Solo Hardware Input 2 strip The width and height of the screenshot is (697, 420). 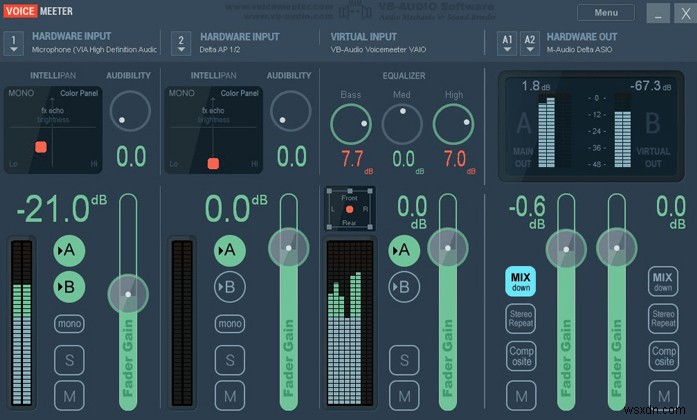coord(230,360)
